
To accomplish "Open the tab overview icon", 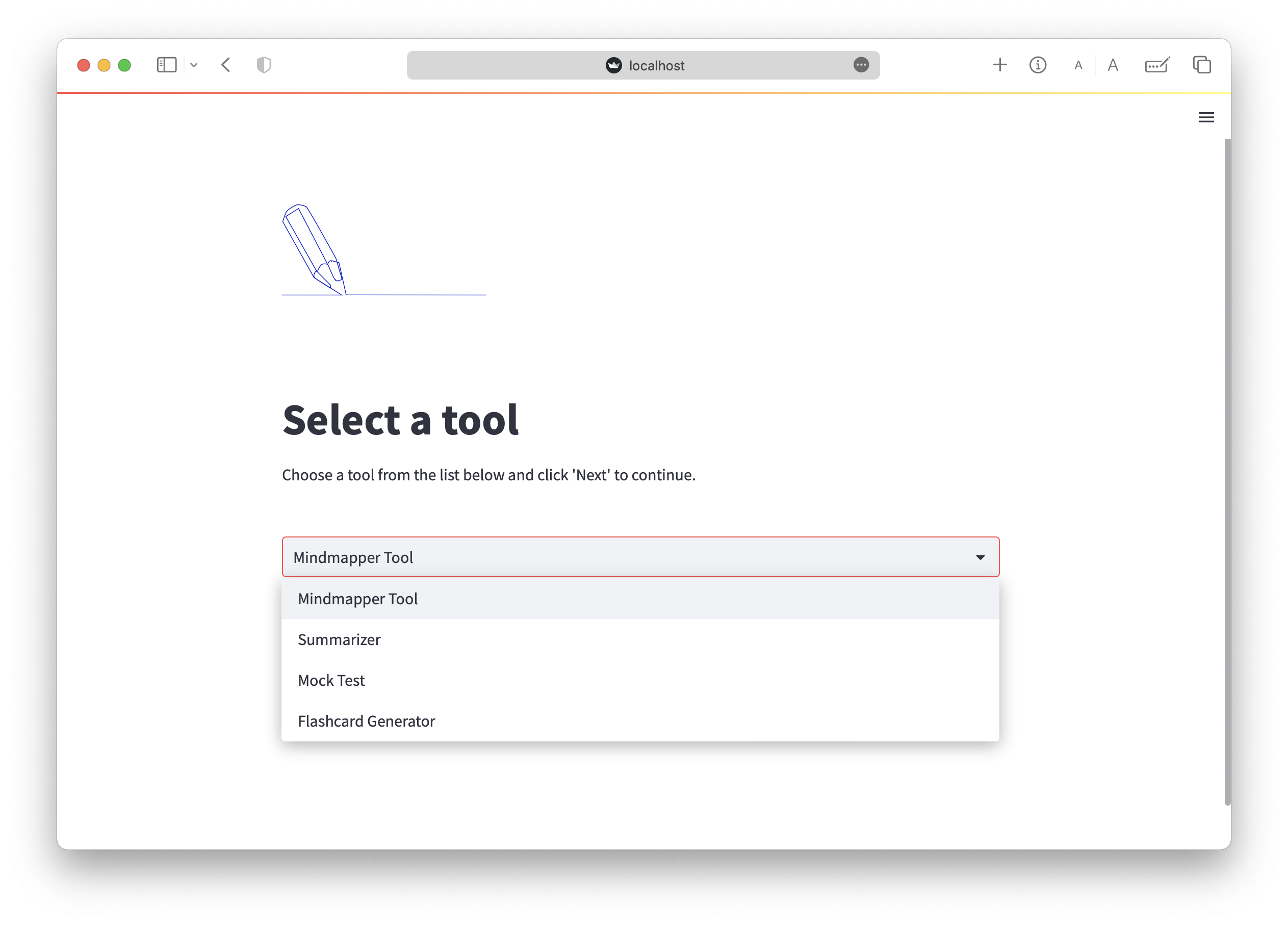I will [1202, 65].
